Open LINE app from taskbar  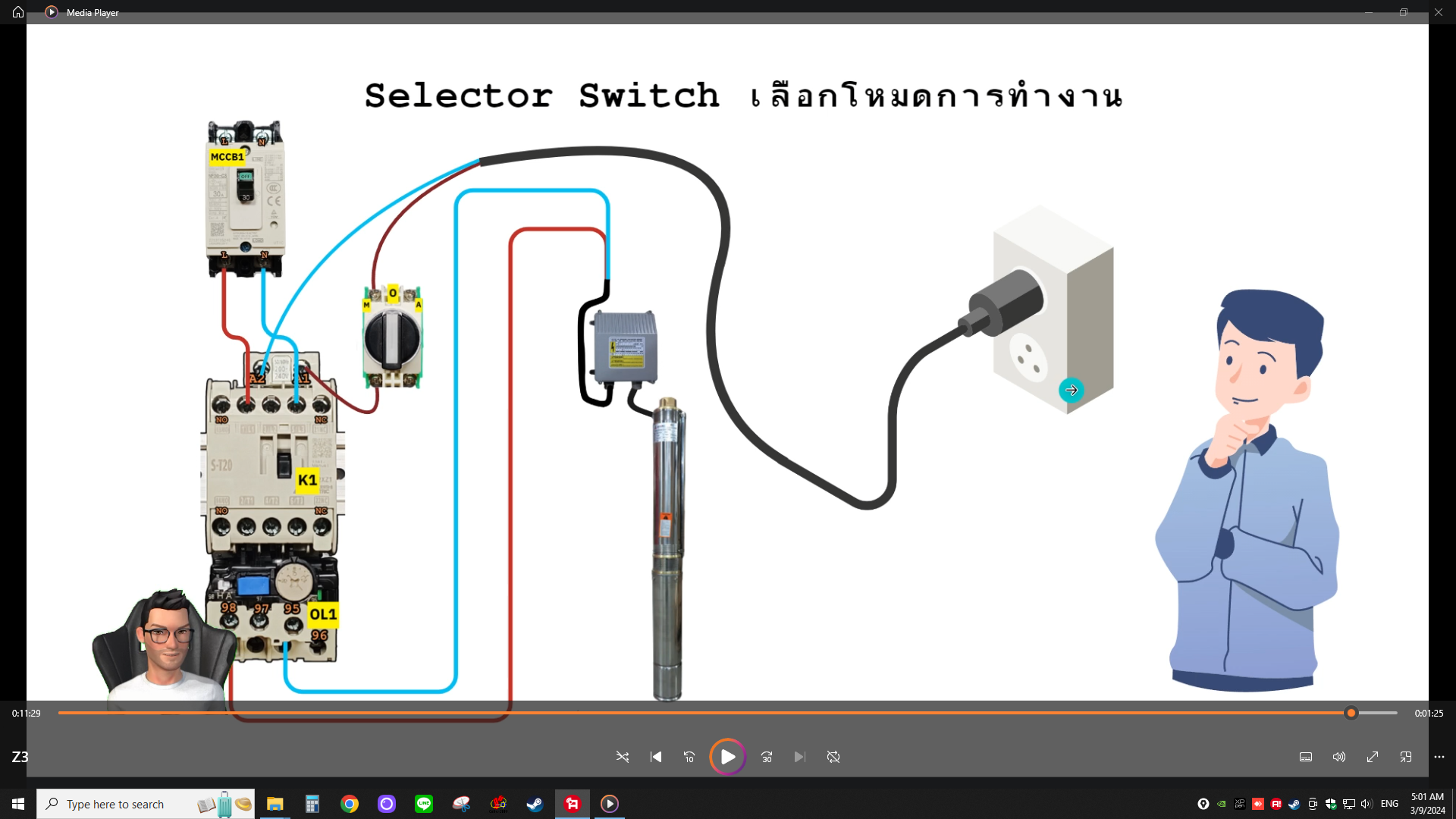(x=424, y=804)
